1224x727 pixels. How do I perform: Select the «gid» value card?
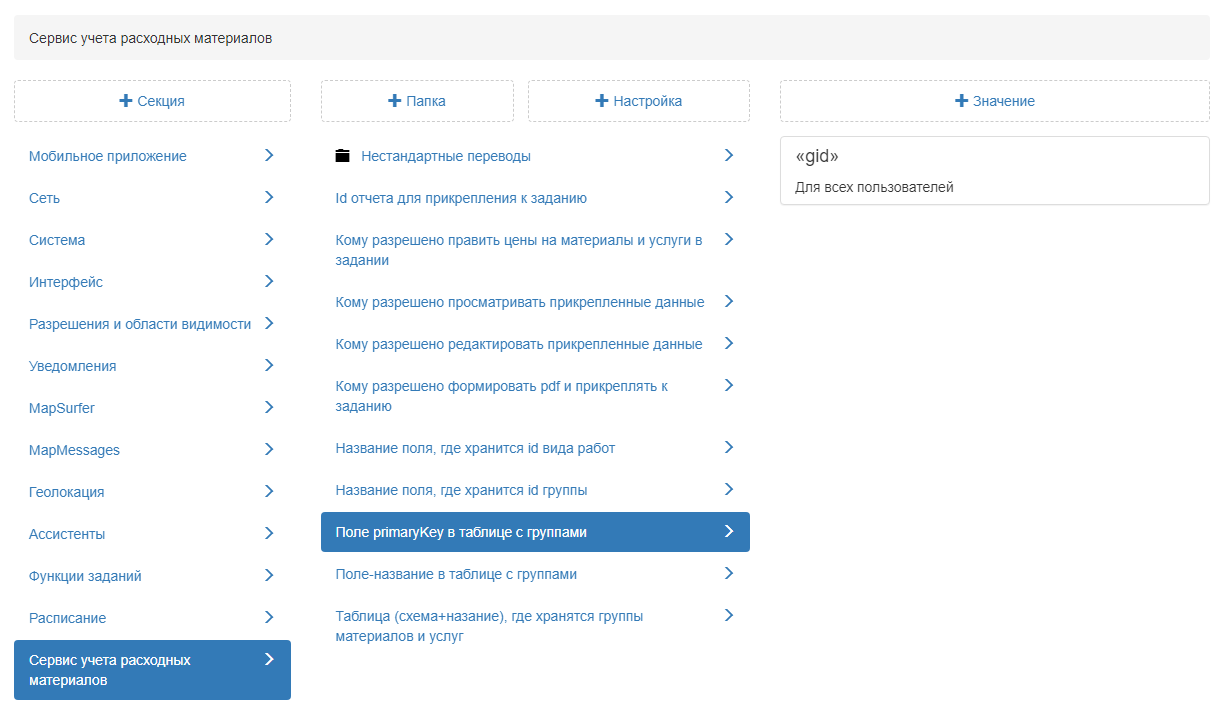pyautogui.click(x=995, y=171)
